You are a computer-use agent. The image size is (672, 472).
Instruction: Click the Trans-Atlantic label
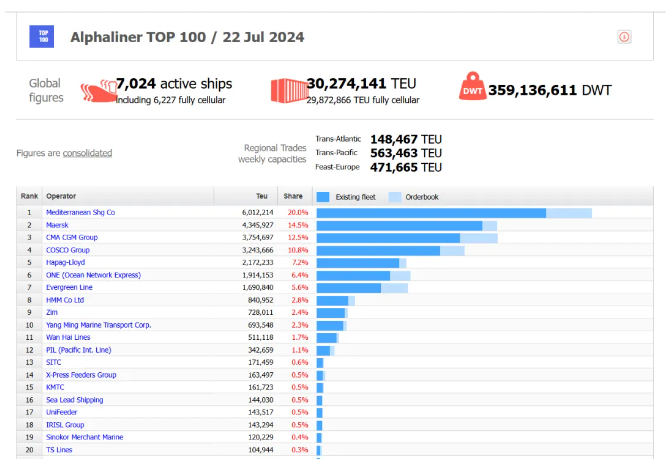[338, 139]
